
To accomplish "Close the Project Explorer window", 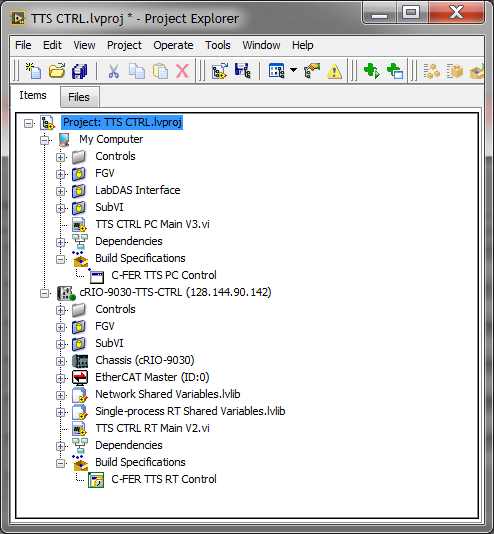I will (x=456, y=13).
